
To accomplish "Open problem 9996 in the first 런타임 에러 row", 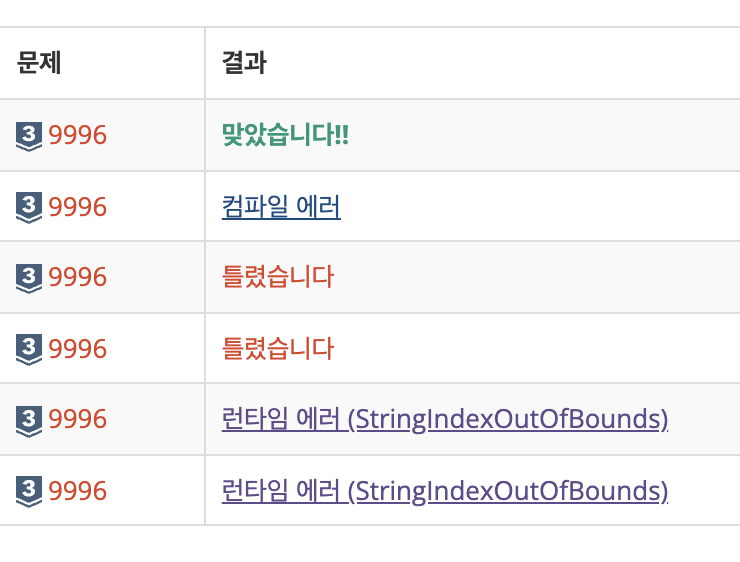I will pyautogui.click(x=77, y=419).
